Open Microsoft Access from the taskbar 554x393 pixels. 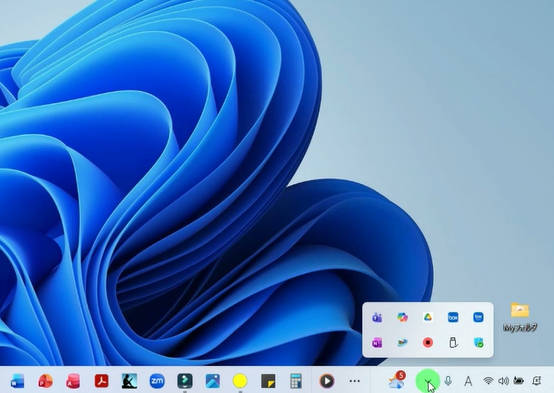(x=73, y=381)
